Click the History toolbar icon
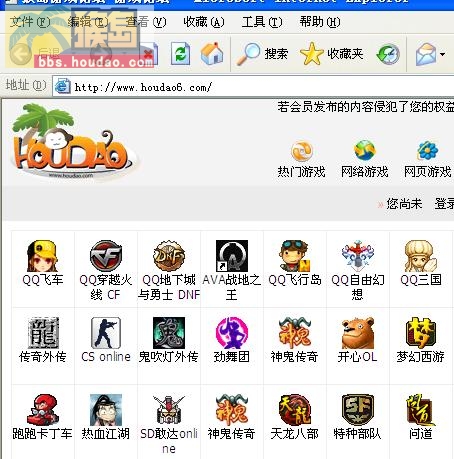 (388, 54)
